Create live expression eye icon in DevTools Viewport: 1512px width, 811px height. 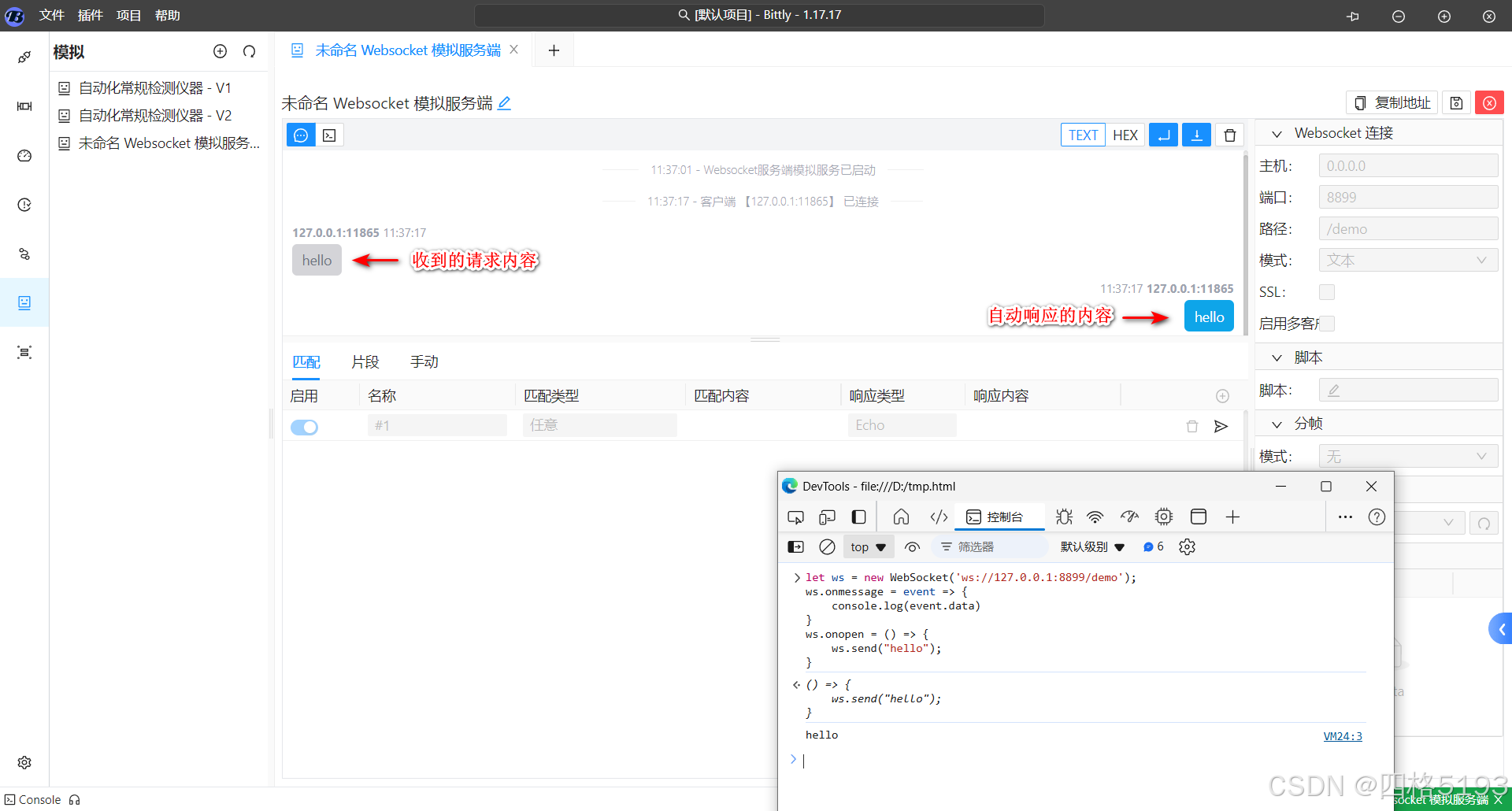(912, 546)
